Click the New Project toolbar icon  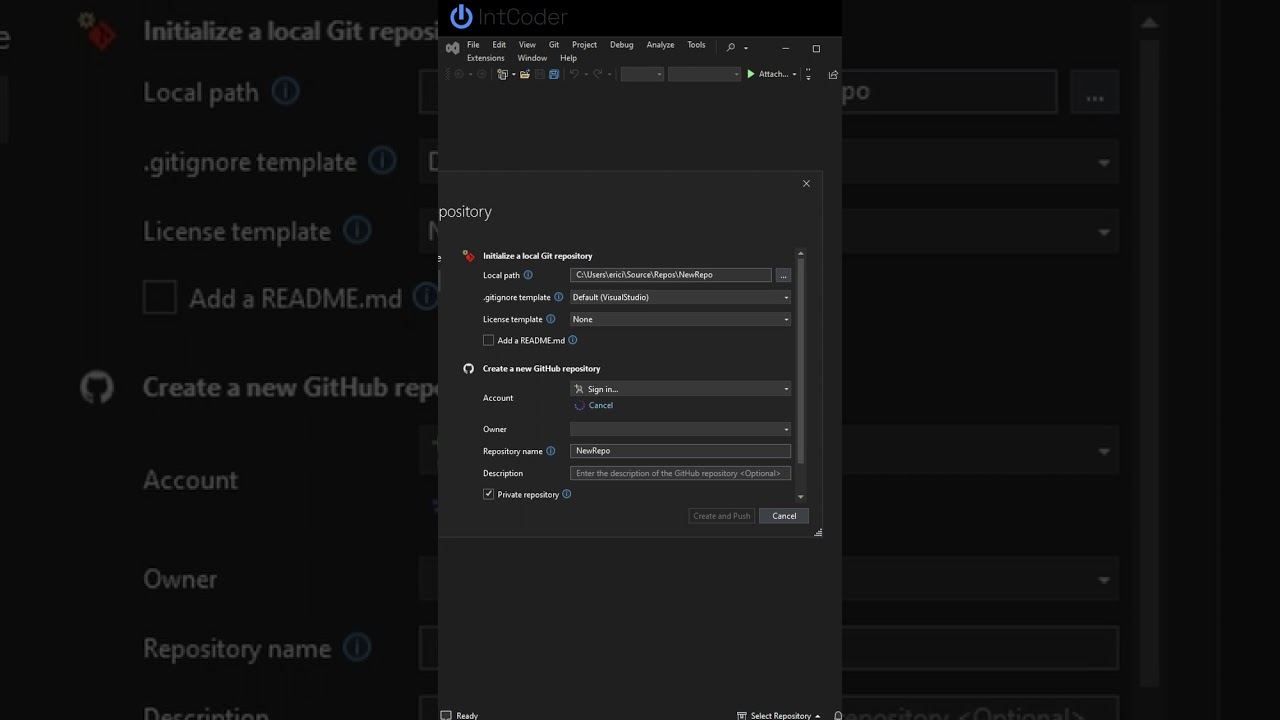click(x=503, y=74)
